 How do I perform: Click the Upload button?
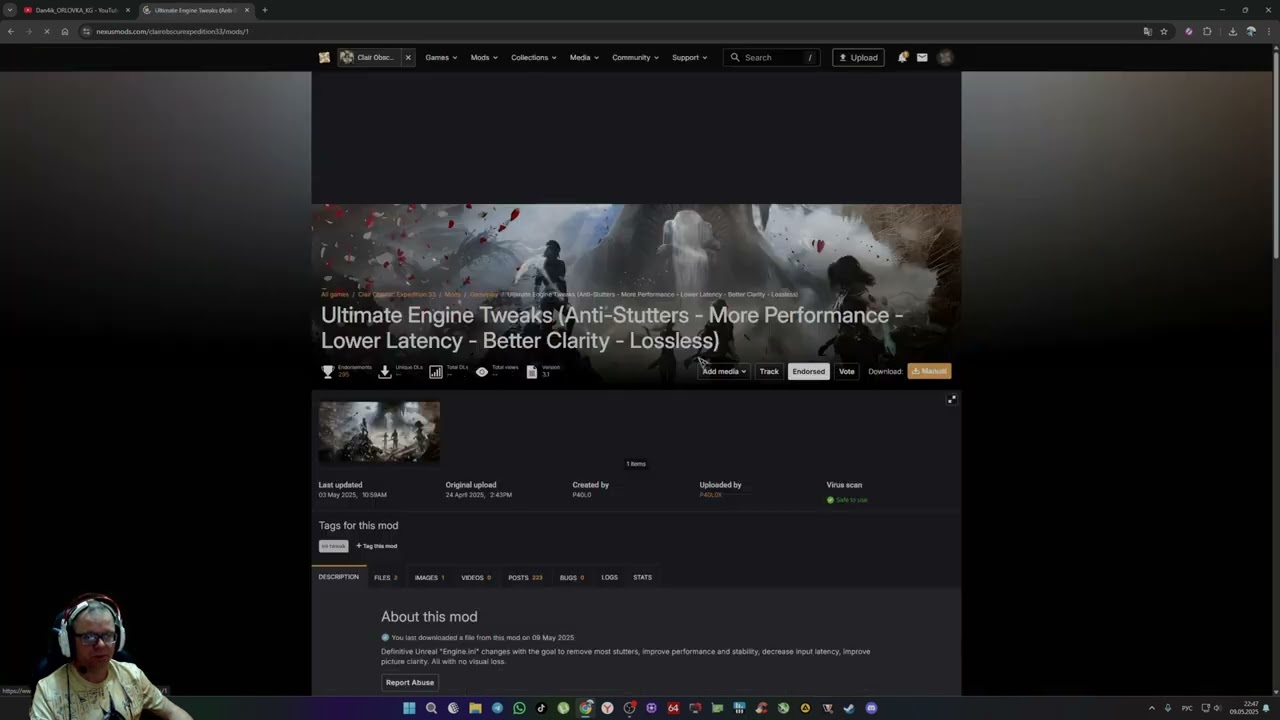[x=858, y=57]
